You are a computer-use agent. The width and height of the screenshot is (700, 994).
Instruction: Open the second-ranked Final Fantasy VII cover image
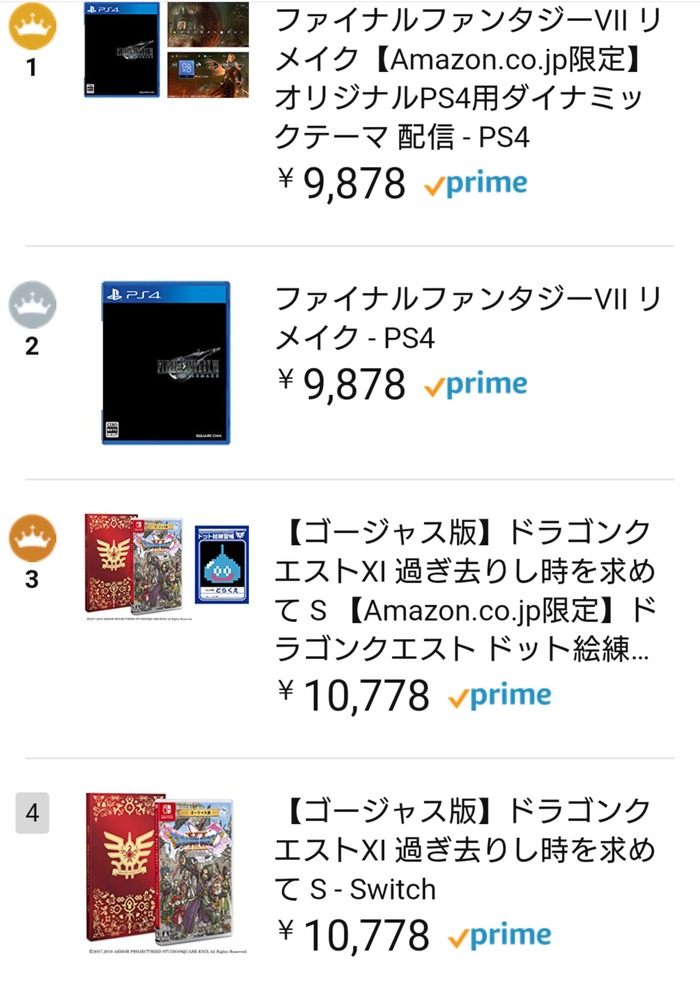(x=165, y=363)
